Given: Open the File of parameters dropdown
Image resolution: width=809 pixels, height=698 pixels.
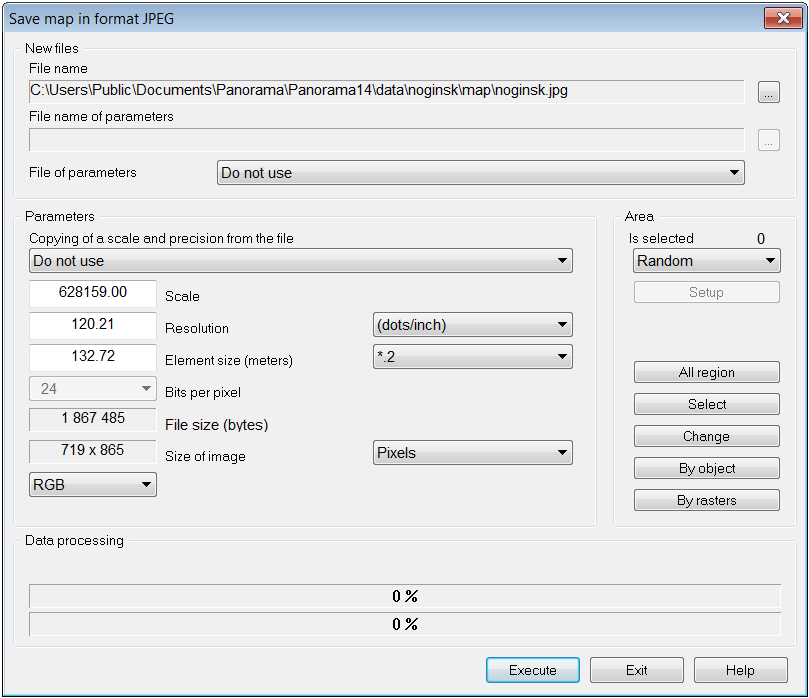Looking at the screenshot, I should pyautogui.click(x=480, y=173).
